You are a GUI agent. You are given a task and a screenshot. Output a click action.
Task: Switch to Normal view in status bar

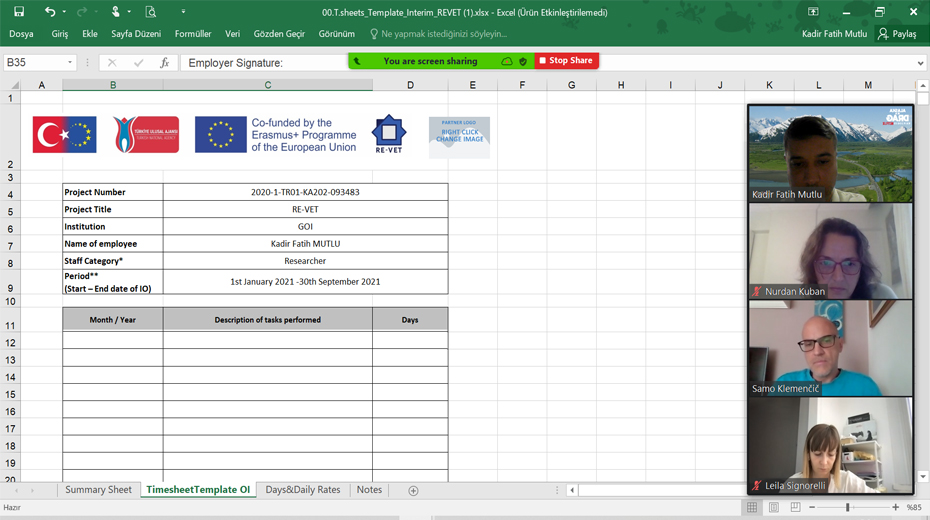[752, 508]
